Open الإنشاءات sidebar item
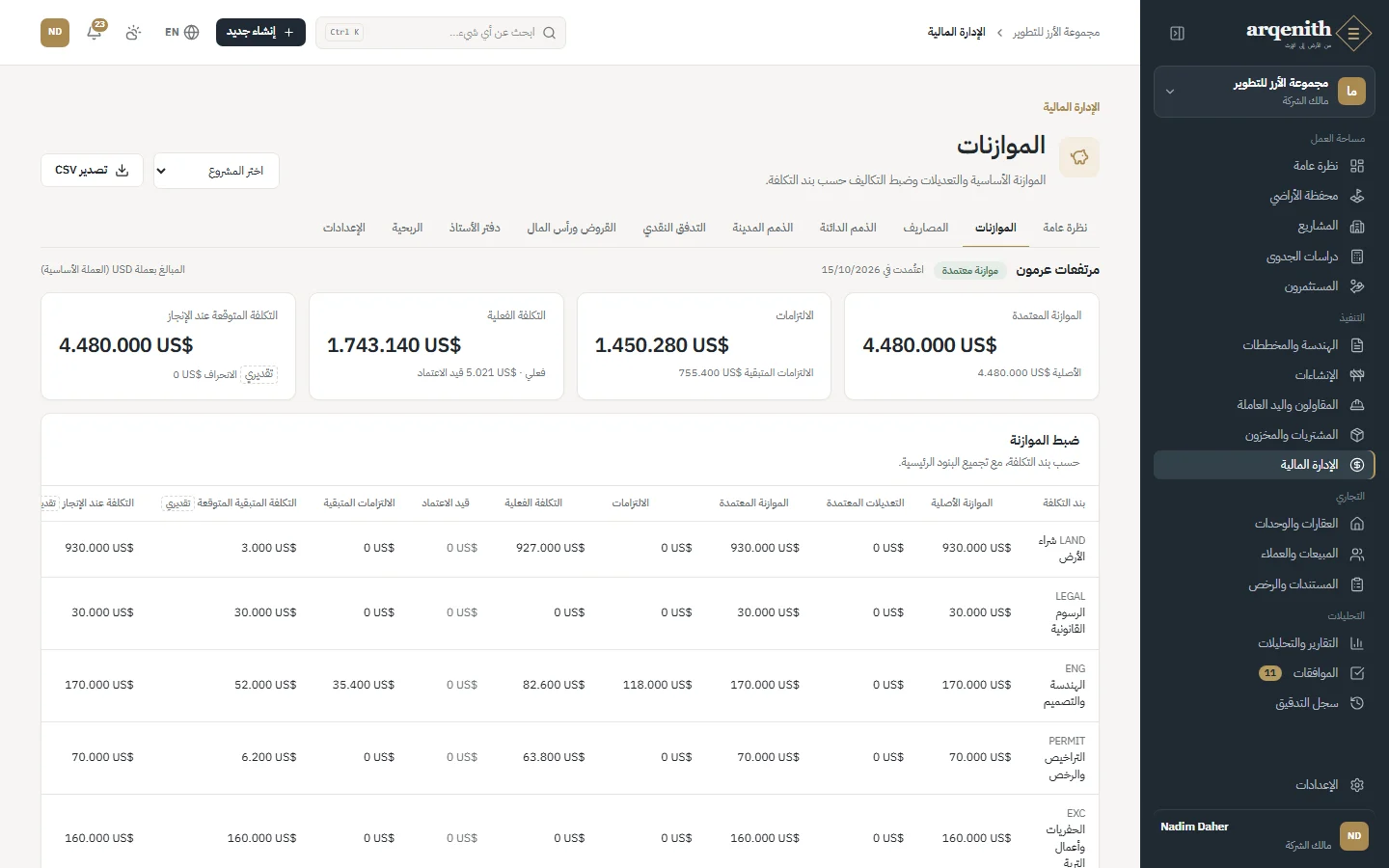Image resolution: width=1389 pixels, height=868 pixels. pos(1264,375)
